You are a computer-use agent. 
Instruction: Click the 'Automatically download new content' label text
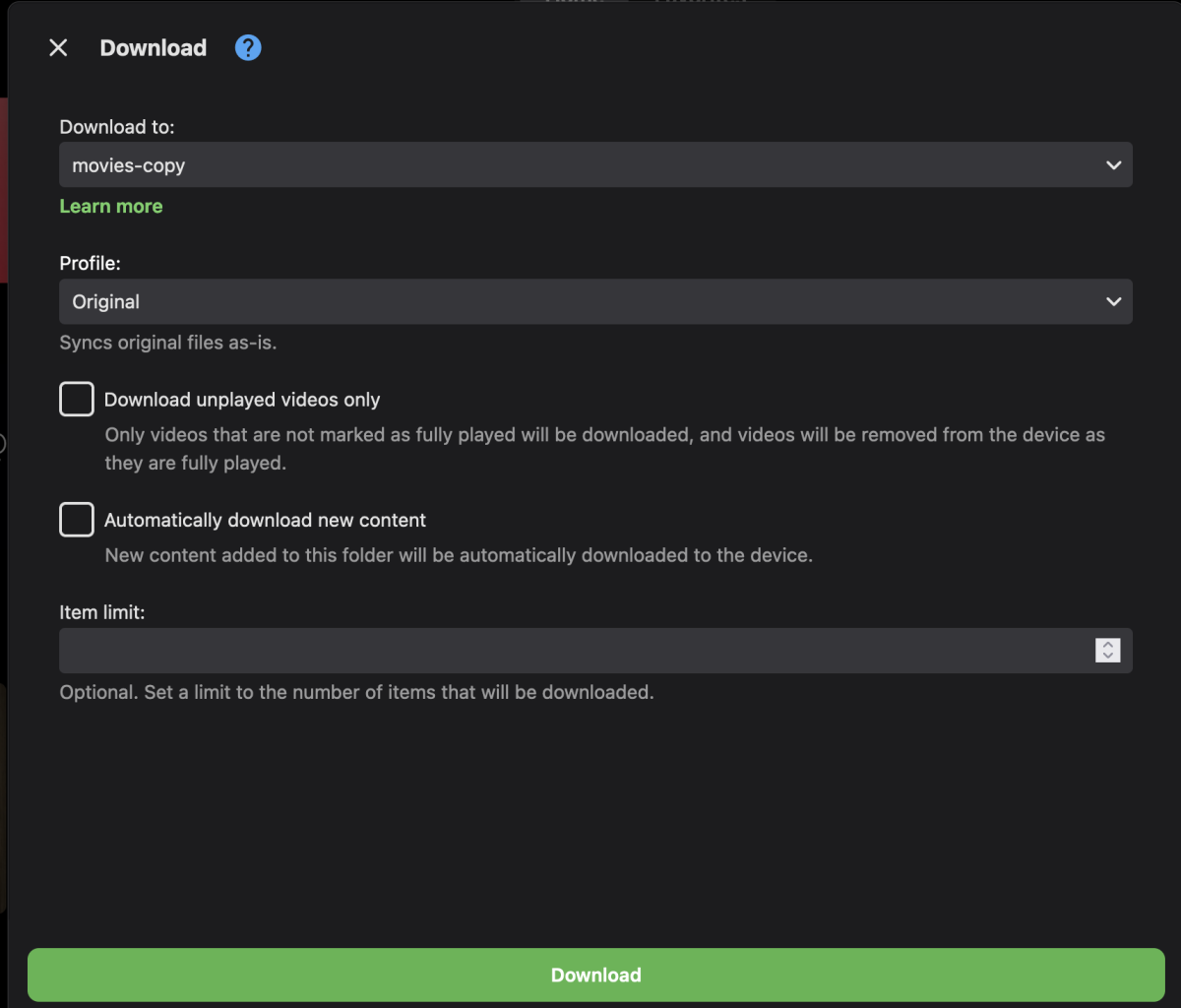point(265,520)
